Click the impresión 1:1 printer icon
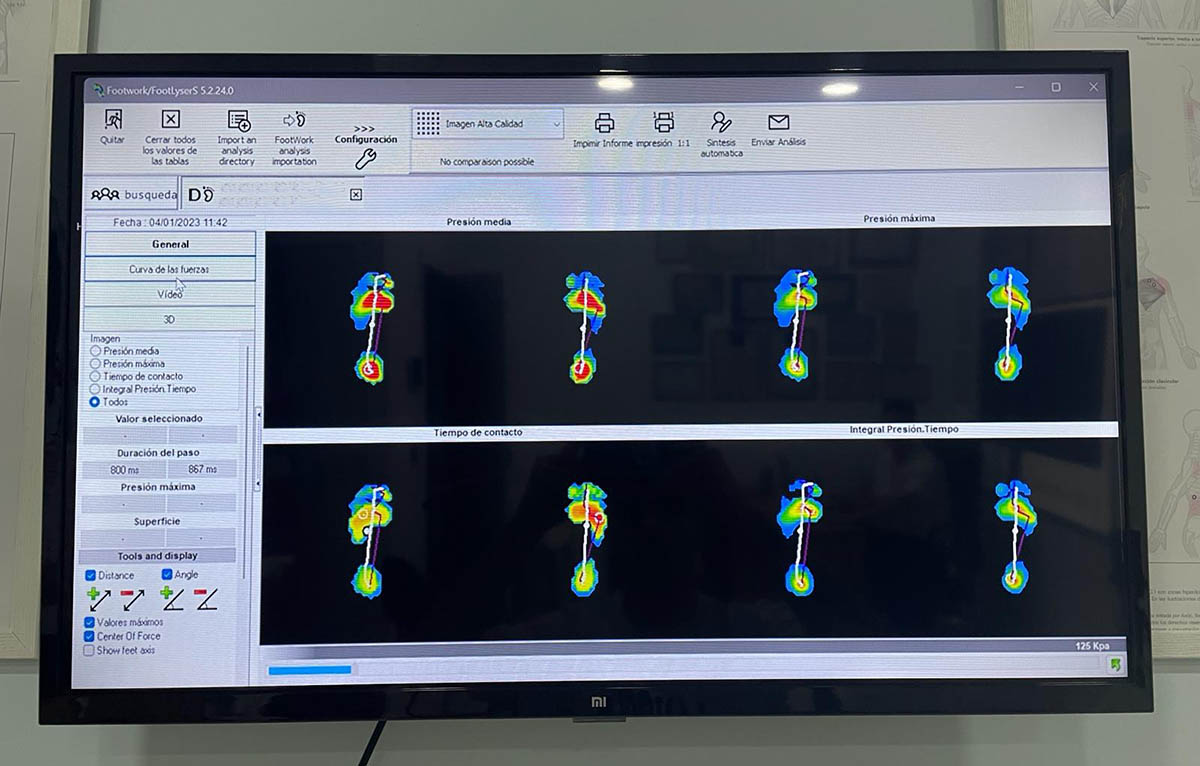Screen dimensions: 1200x766 tap(664, 122)
